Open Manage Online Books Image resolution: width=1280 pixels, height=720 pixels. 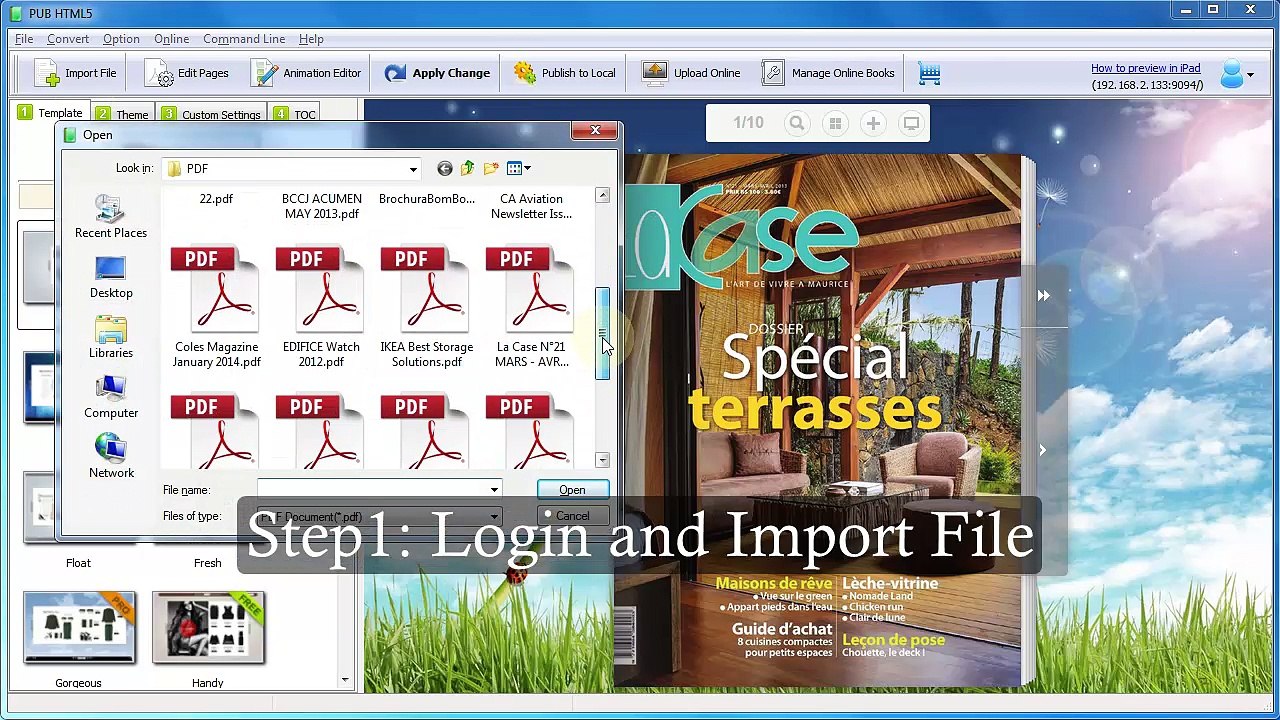click(x=828, y=73)
